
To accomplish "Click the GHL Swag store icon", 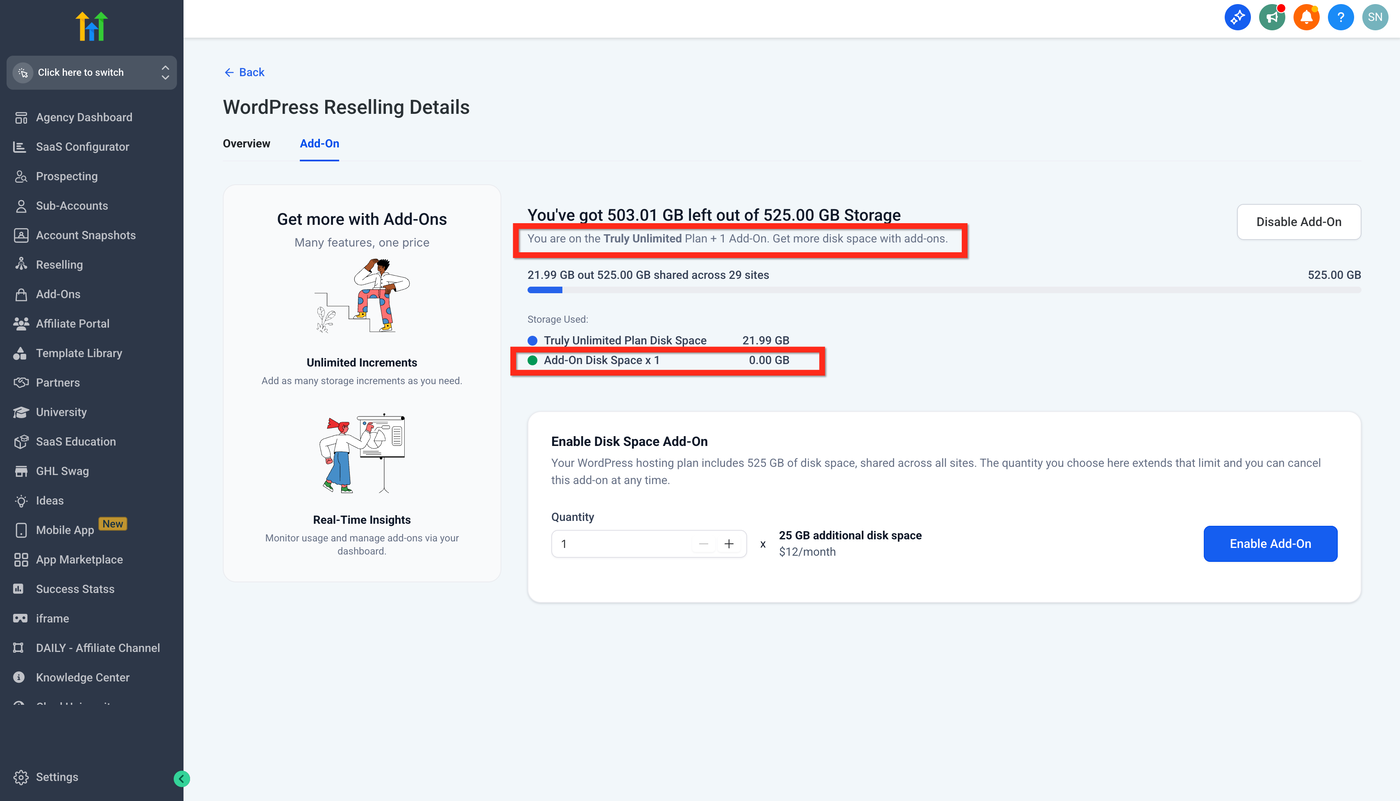I will coord(21,471).
